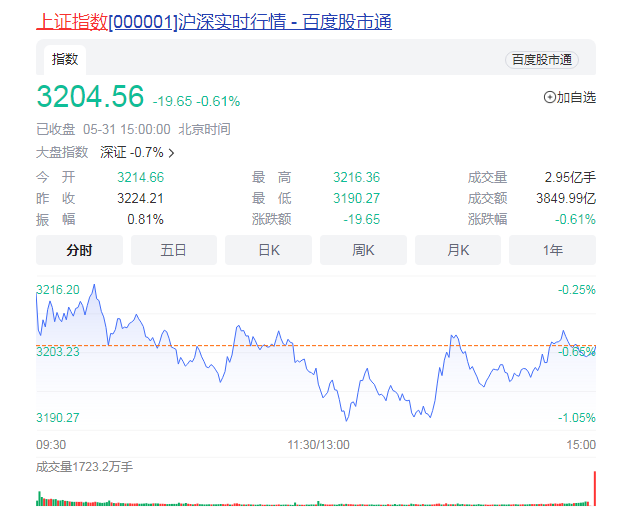Click the 11:30/13:00 time axis label
This screenshot has width=621, height=519.
(x=318, y=444)
